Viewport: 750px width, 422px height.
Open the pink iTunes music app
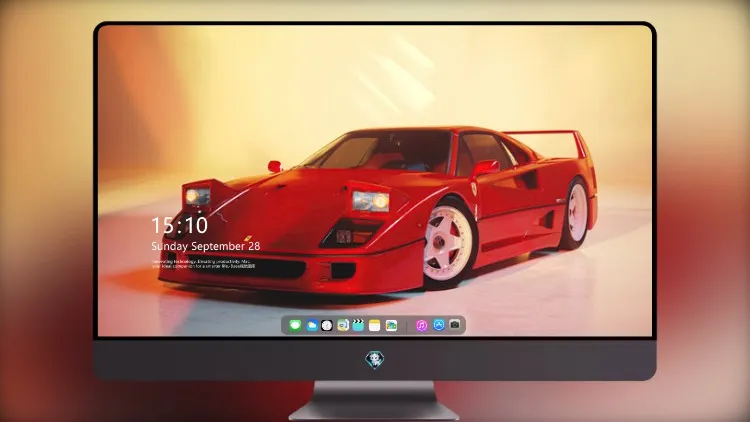[421, 325]
